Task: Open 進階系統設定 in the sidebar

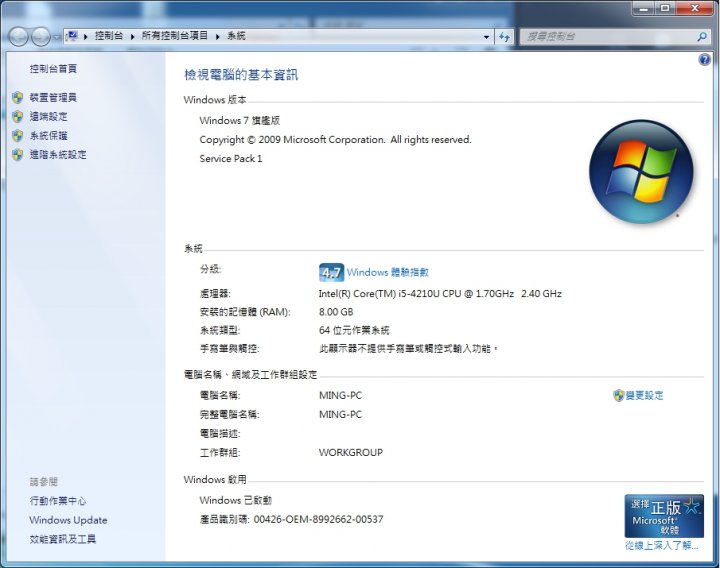Action: tap(58, 154)
